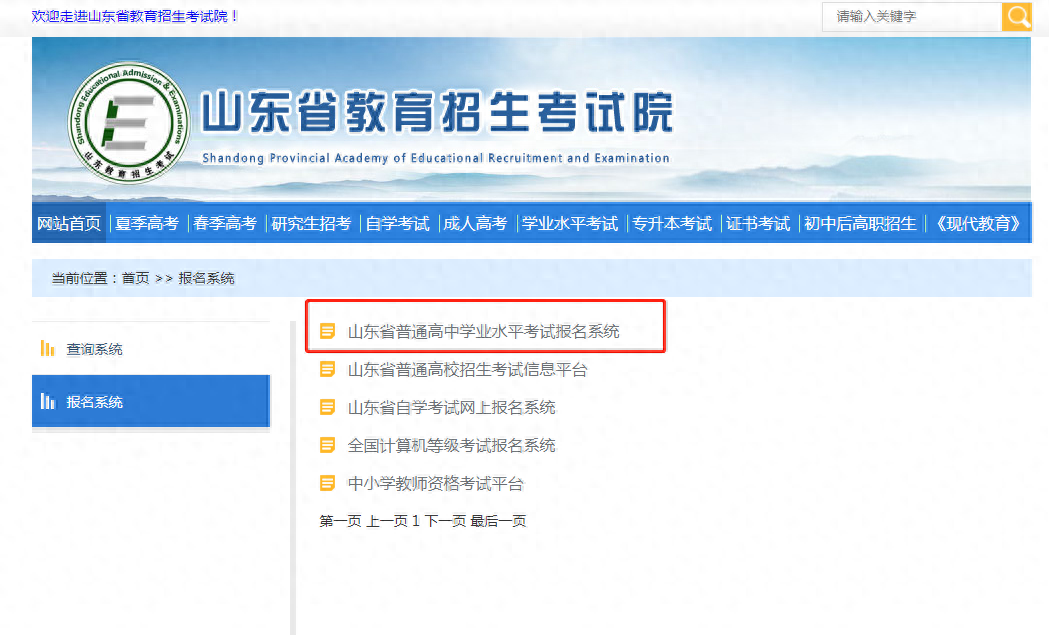The image size is (1049, 635).
Task: Select 研究生招考 in the navigation bar
Action: pos(311,224)
